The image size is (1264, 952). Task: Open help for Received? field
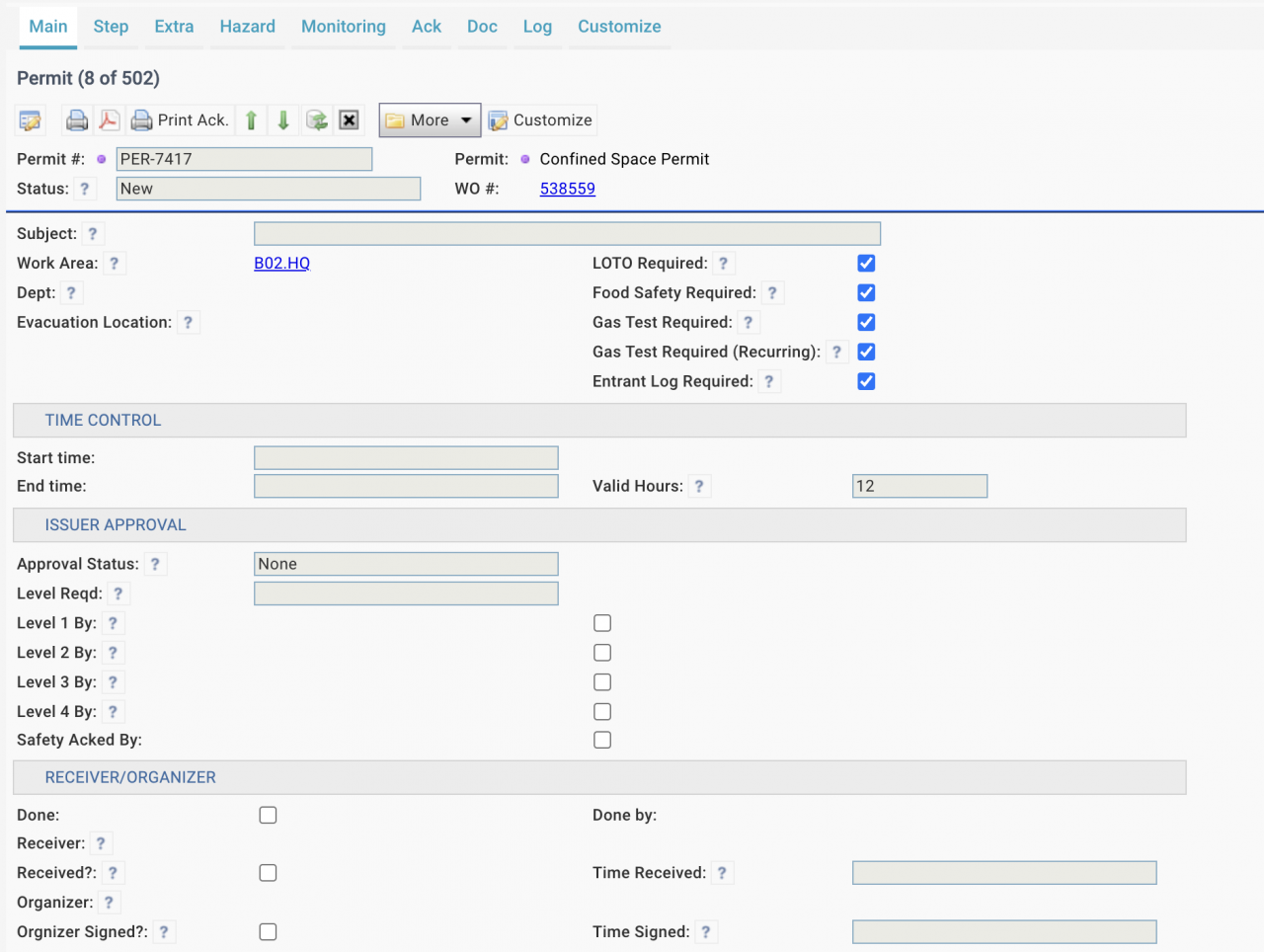pos(113,873)
